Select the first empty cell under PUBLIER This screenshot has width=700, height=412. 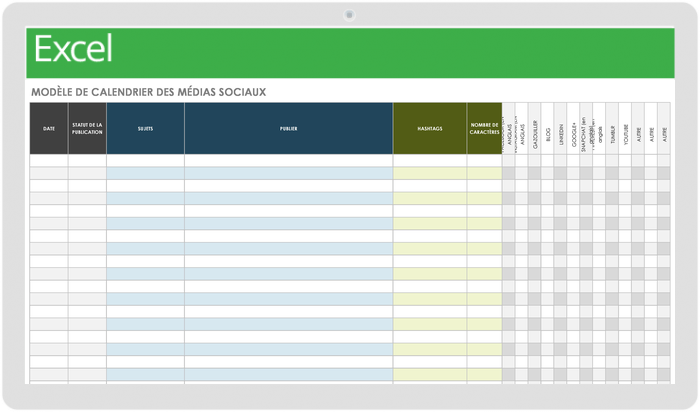pyautogui.click(x=288, y=161)
